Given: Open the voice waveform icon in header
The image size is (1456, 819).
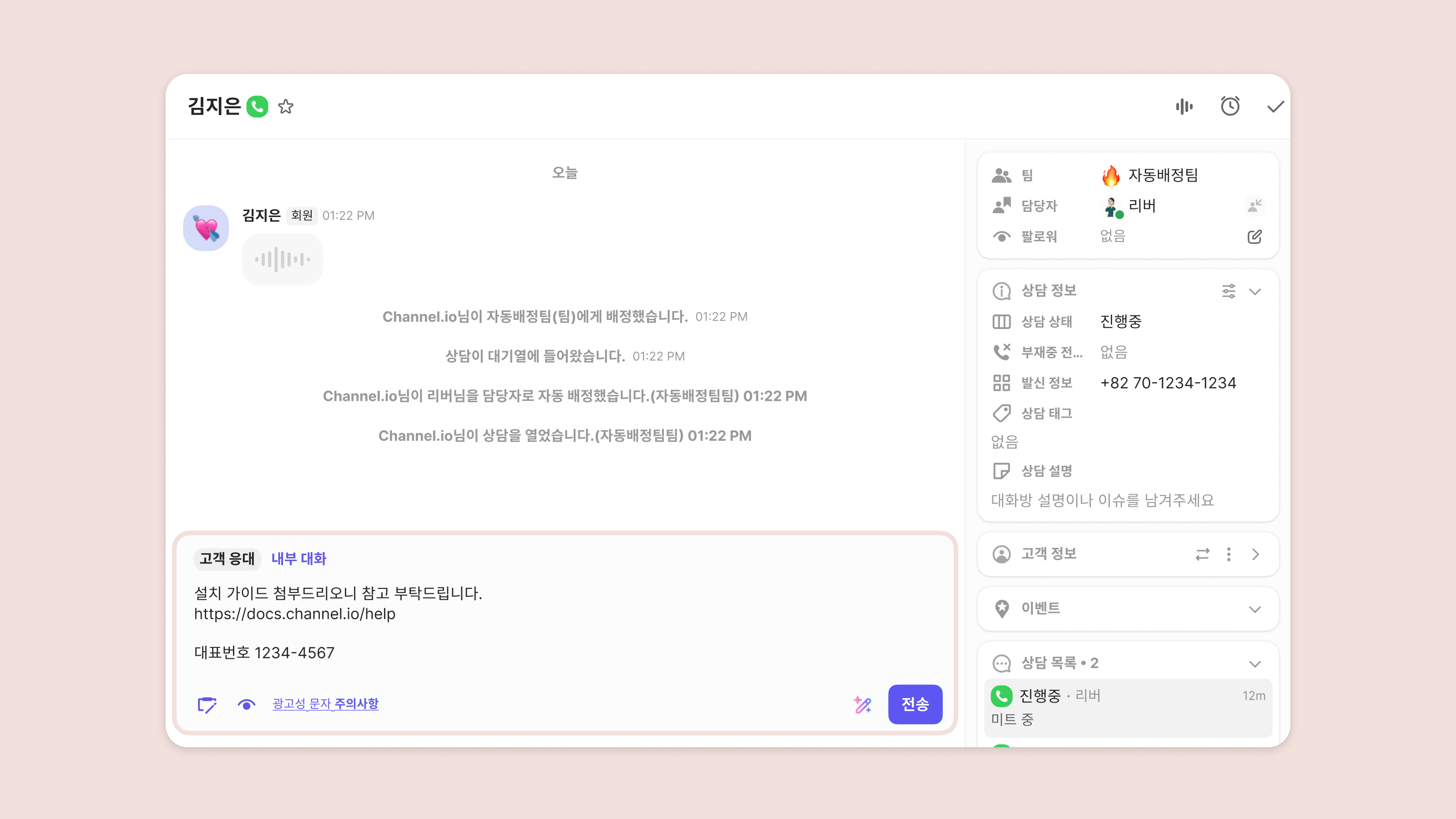Looking at the screenshot, I should coord(1184,106).
